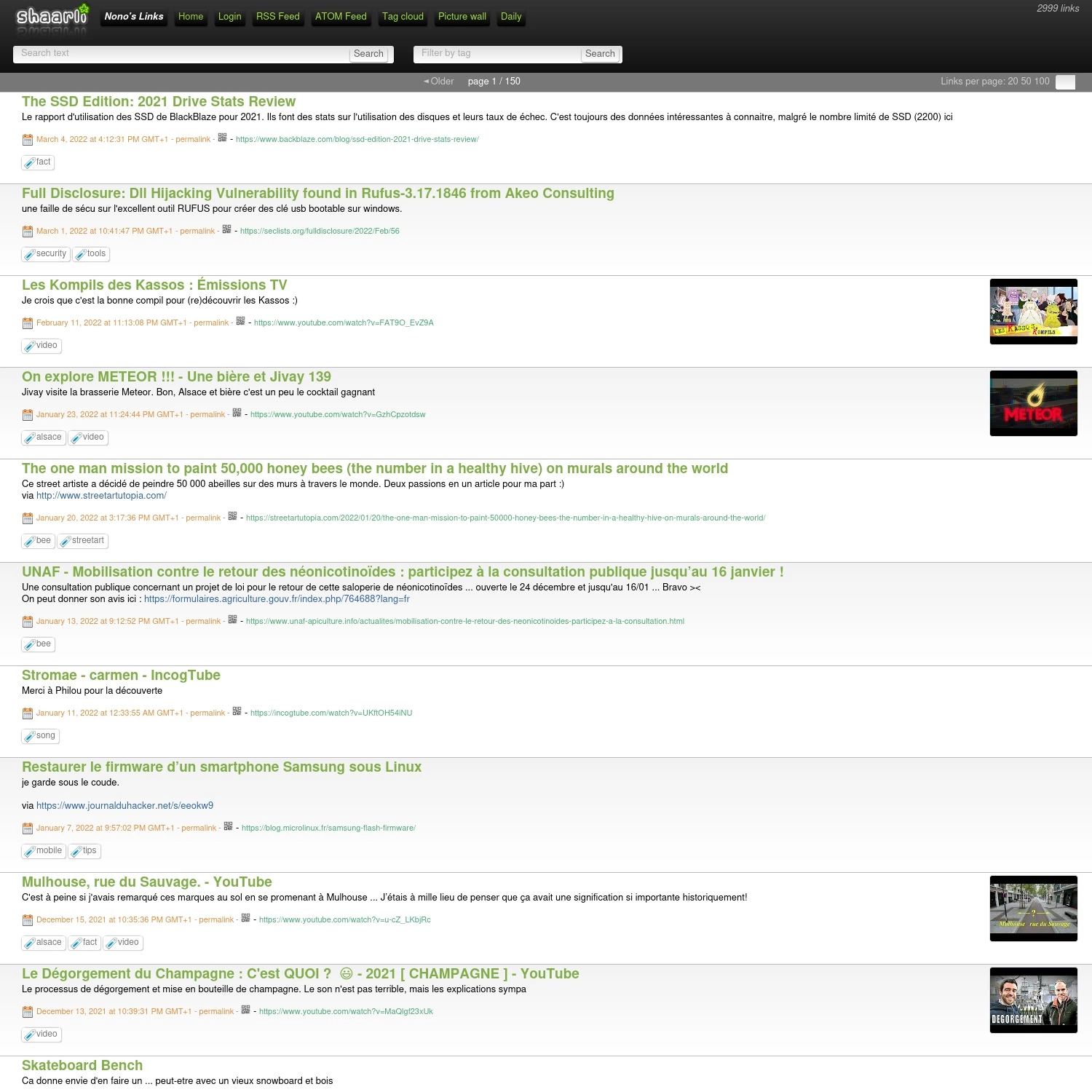Switch to Picture wall view

click(x=462, y=16)
